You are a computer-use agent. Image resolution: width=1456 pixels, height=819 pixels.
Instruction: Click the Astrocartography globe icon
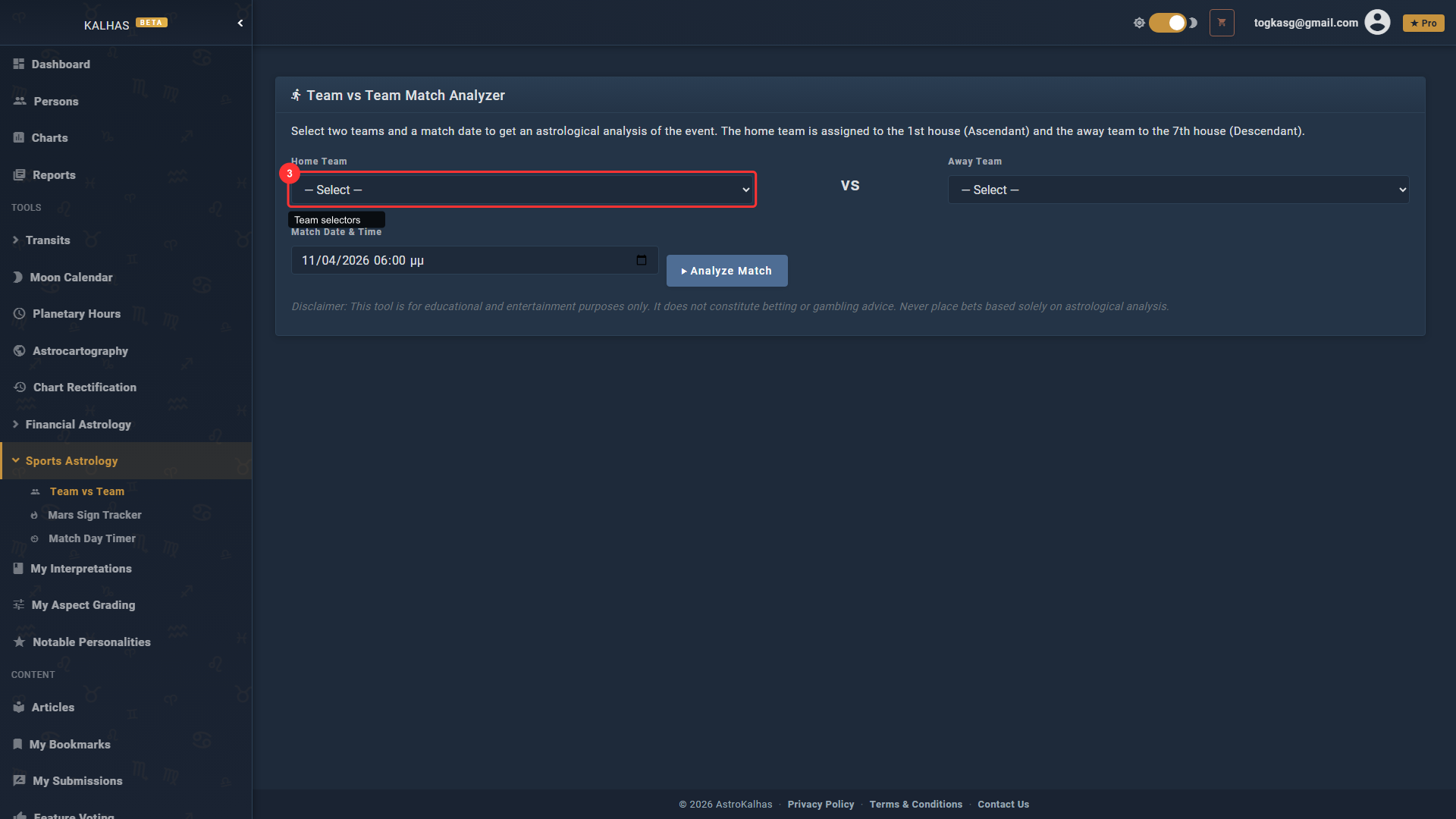[x=20, y=351]
